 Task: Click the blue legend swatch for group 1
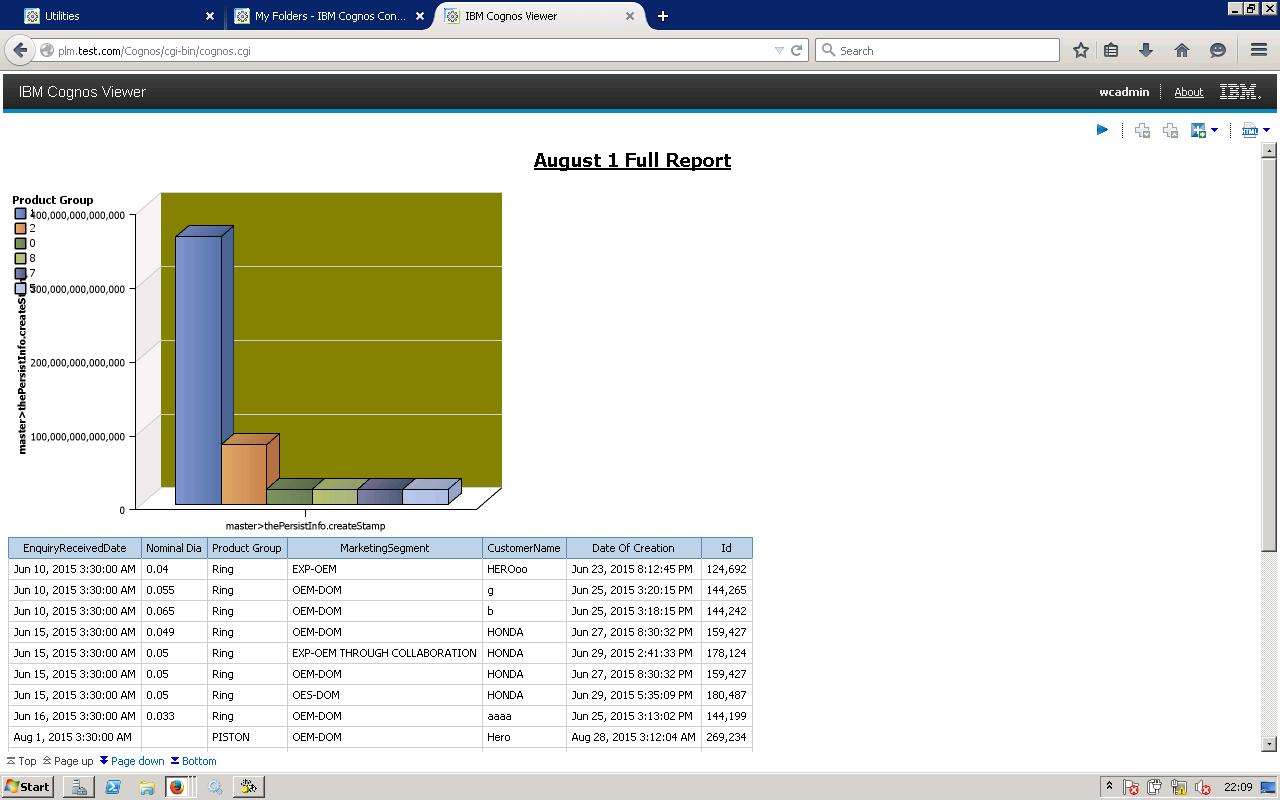click(x=20, y=214)
